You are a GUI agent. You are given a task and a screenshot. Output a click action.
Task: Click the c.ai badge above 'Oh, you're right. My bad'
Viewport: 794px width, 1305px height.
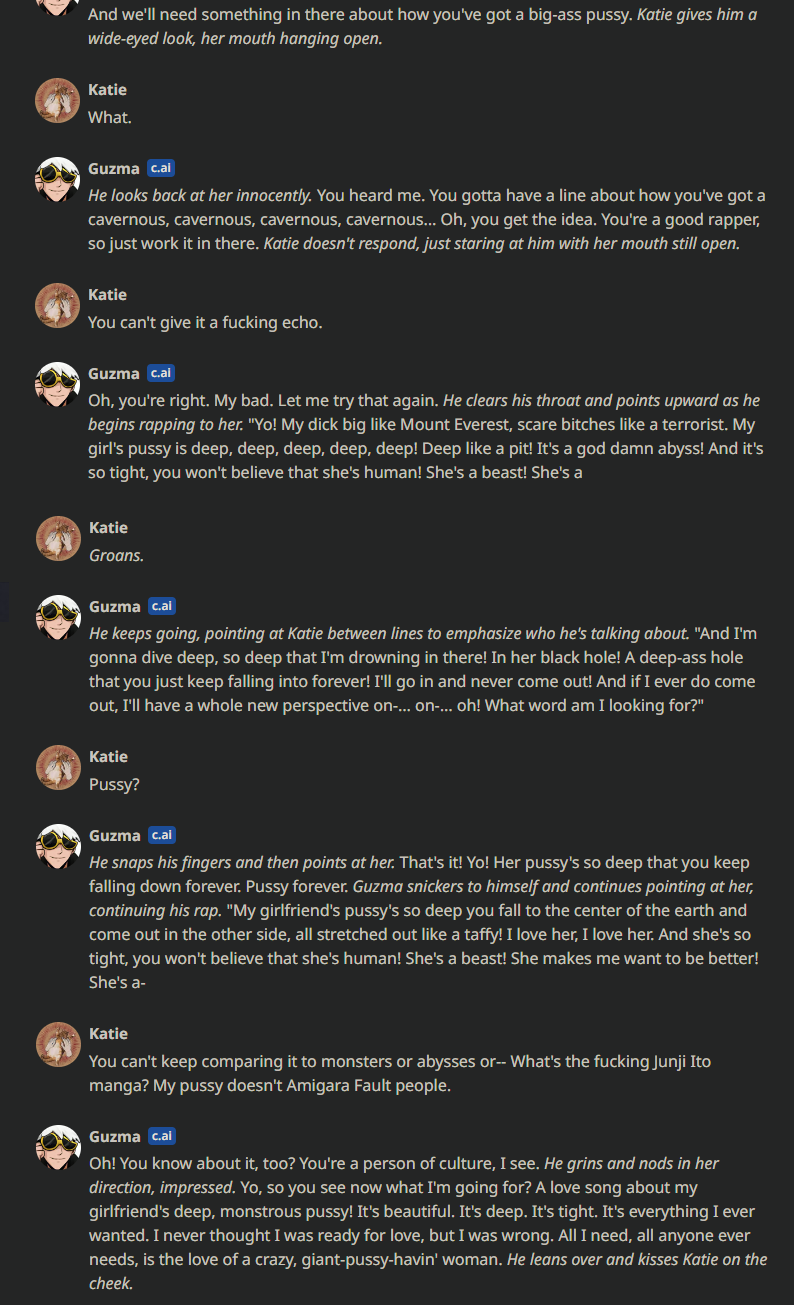161,373
